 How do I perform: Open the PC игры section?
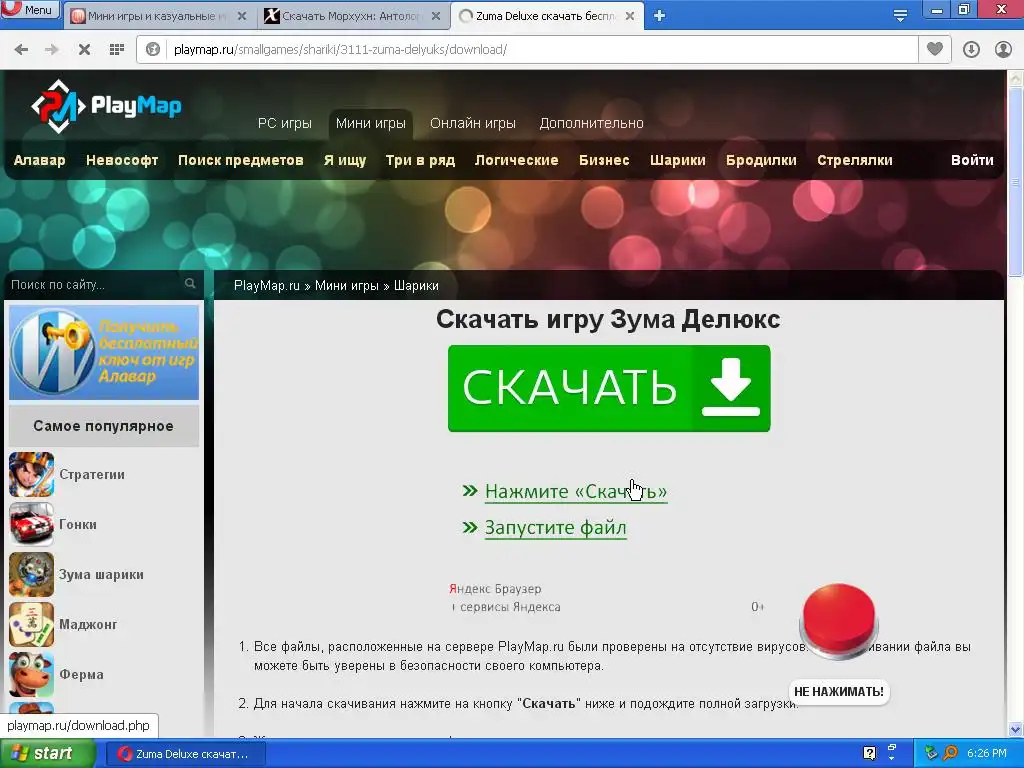pos(285,123)
